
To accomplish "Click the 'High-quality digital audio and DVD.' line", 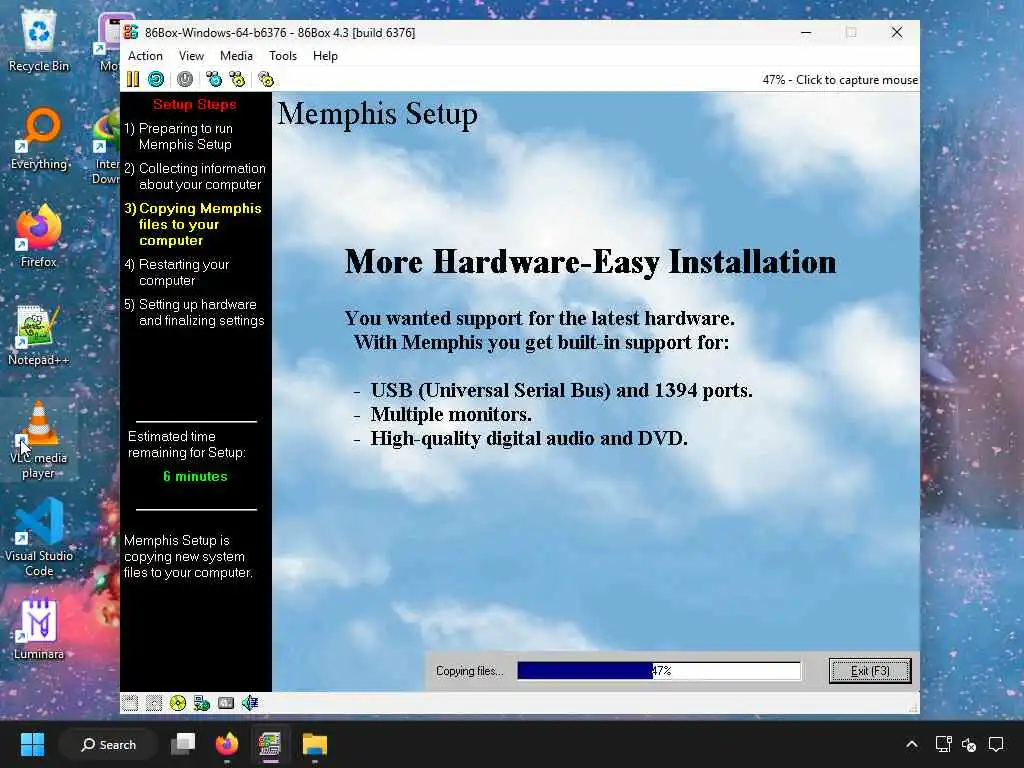I will click(520, 438).
